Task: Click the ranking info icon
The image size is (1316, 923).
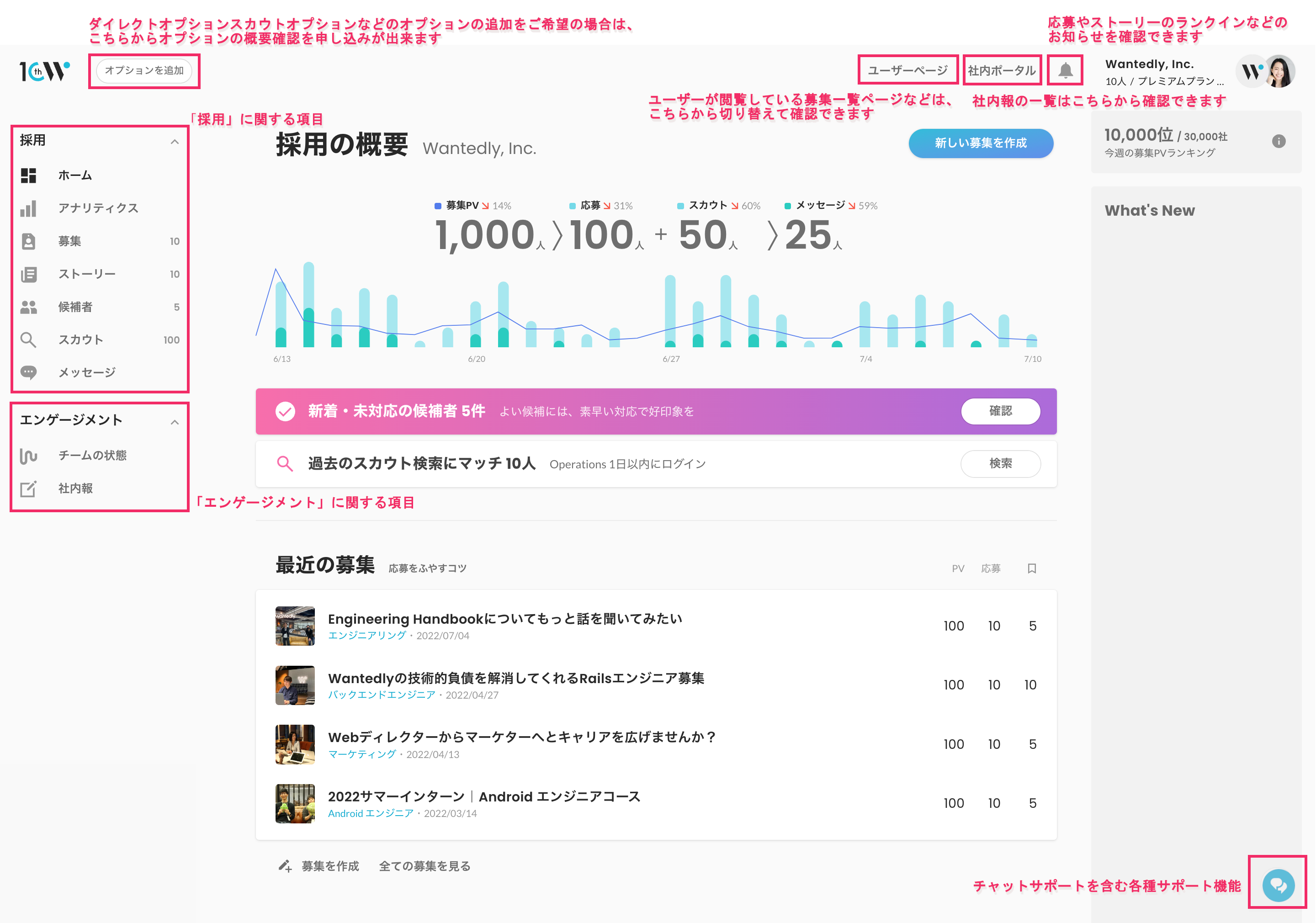Action: coord(1279,141)
